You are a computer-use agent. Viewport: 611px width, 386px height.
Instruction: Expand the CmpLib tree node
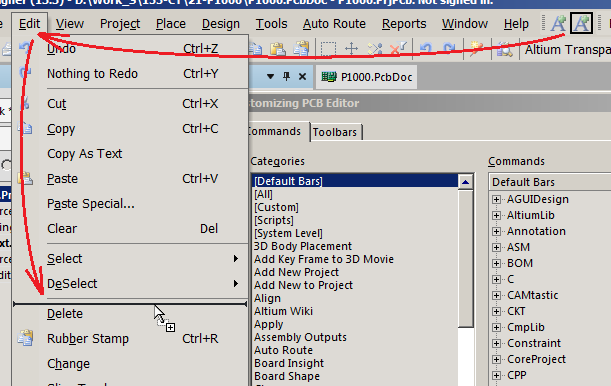tap(496, 327)
